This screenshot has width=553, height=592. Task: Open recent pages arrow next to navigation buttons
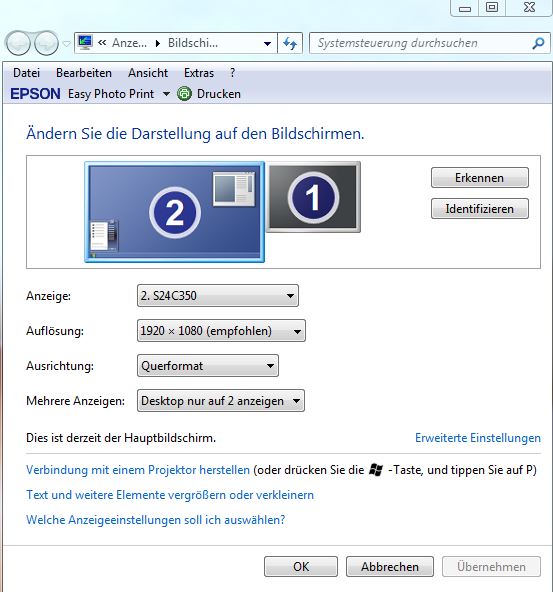point(66,44)
